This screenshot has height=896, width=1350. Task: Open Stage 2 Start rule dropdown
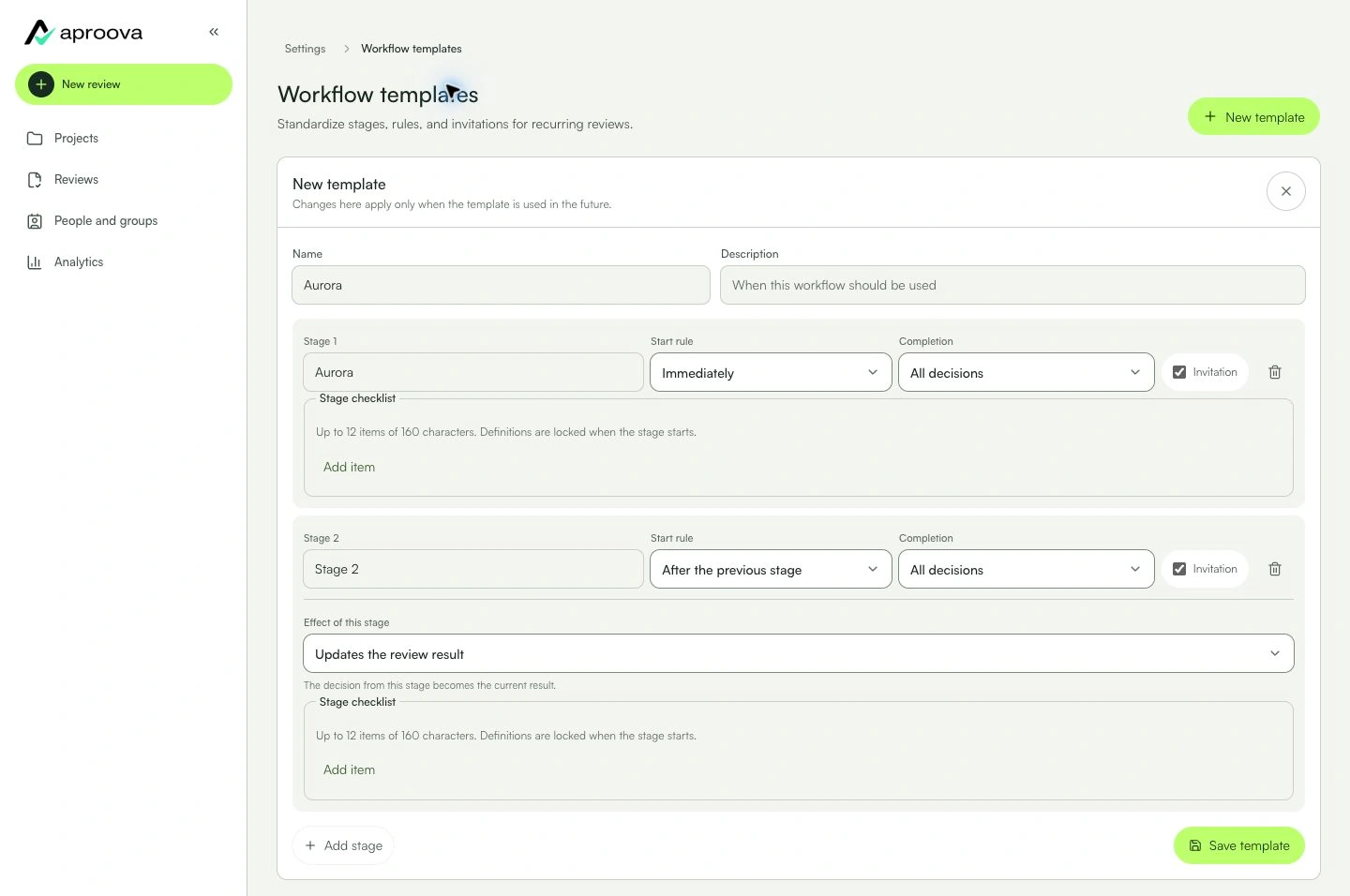[x=771, y=569]
